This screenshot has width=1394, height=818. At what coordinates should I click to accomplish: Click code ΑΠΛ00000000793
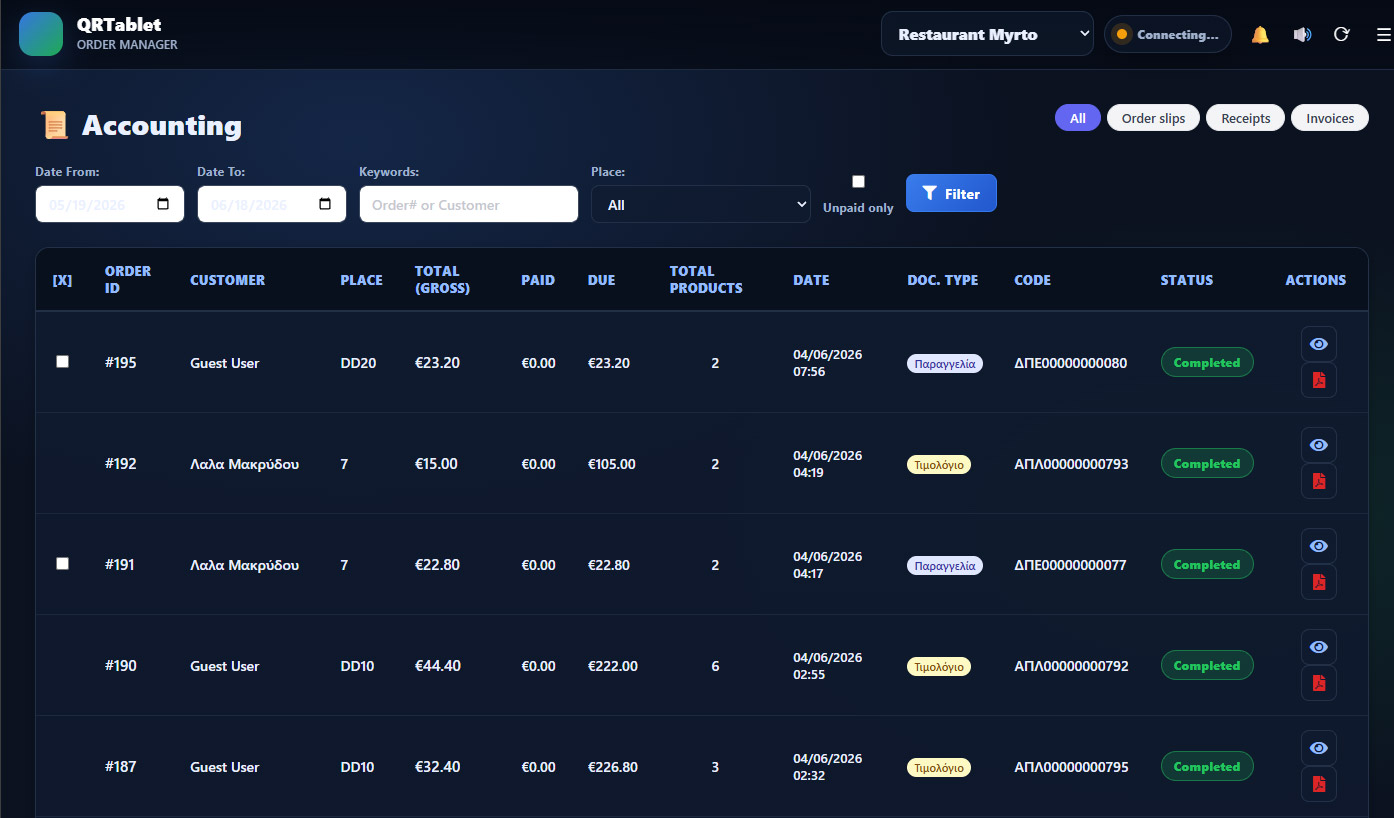pos(1072,464)
